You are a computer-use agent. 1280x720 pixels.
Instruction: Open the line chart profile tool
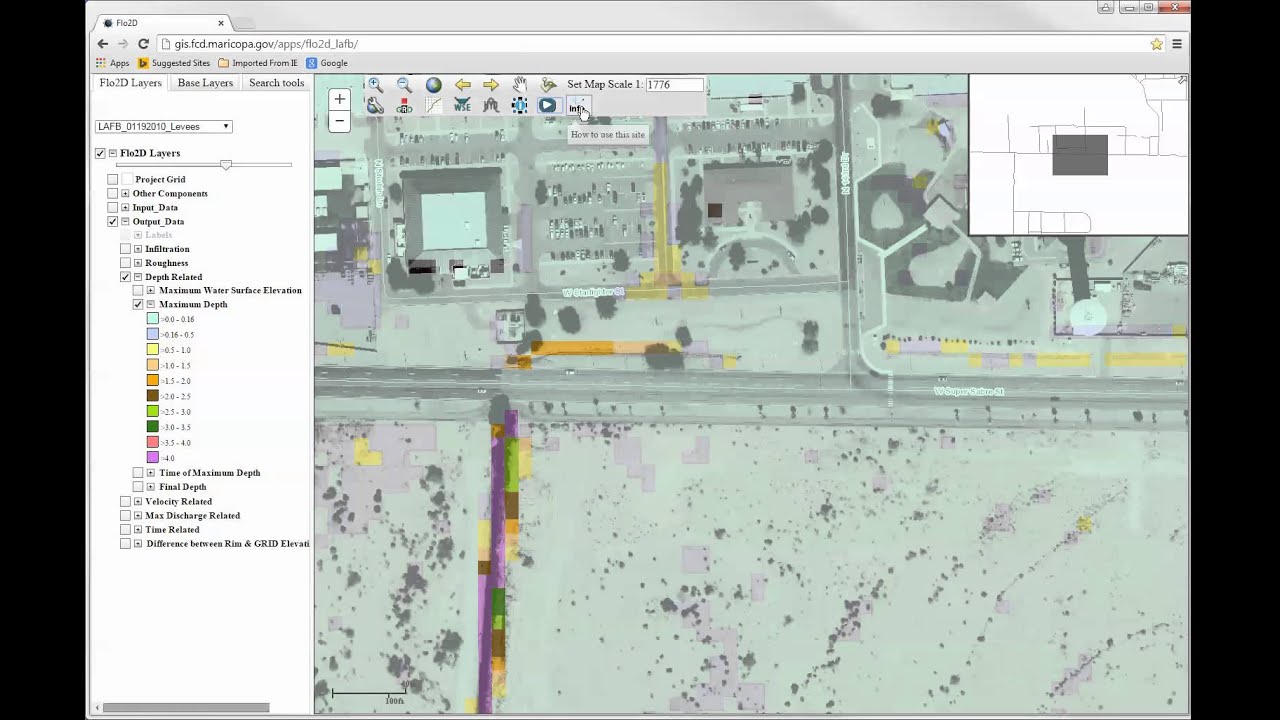click(433, 105)
